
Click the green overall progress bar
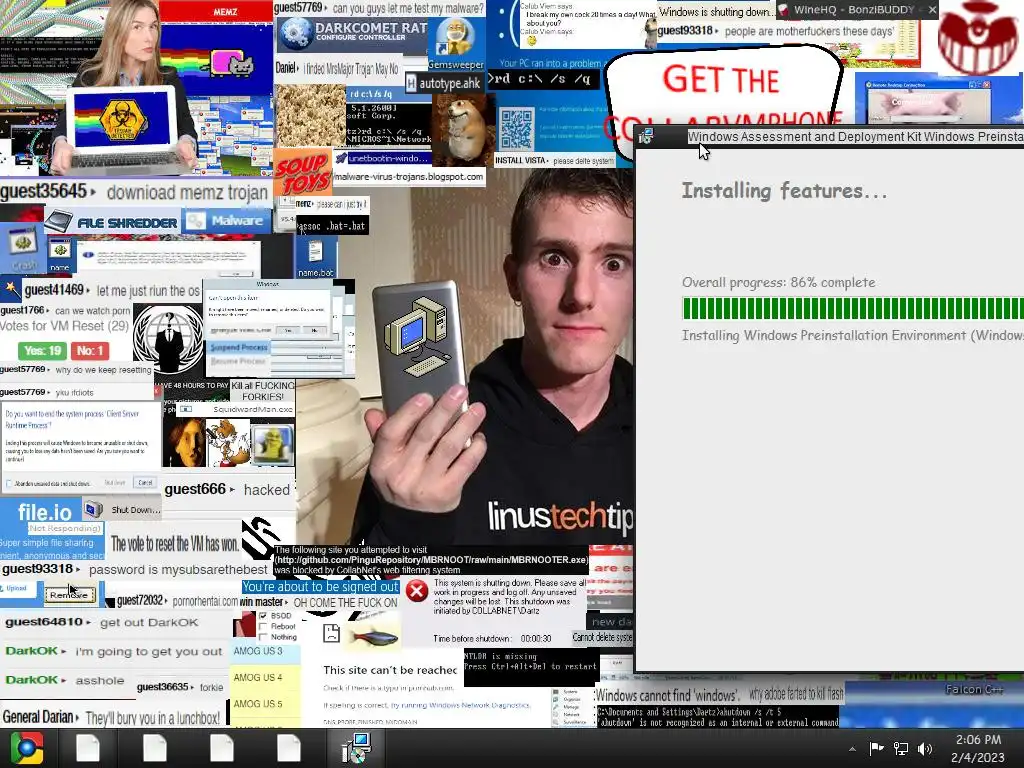pos(853,308)
